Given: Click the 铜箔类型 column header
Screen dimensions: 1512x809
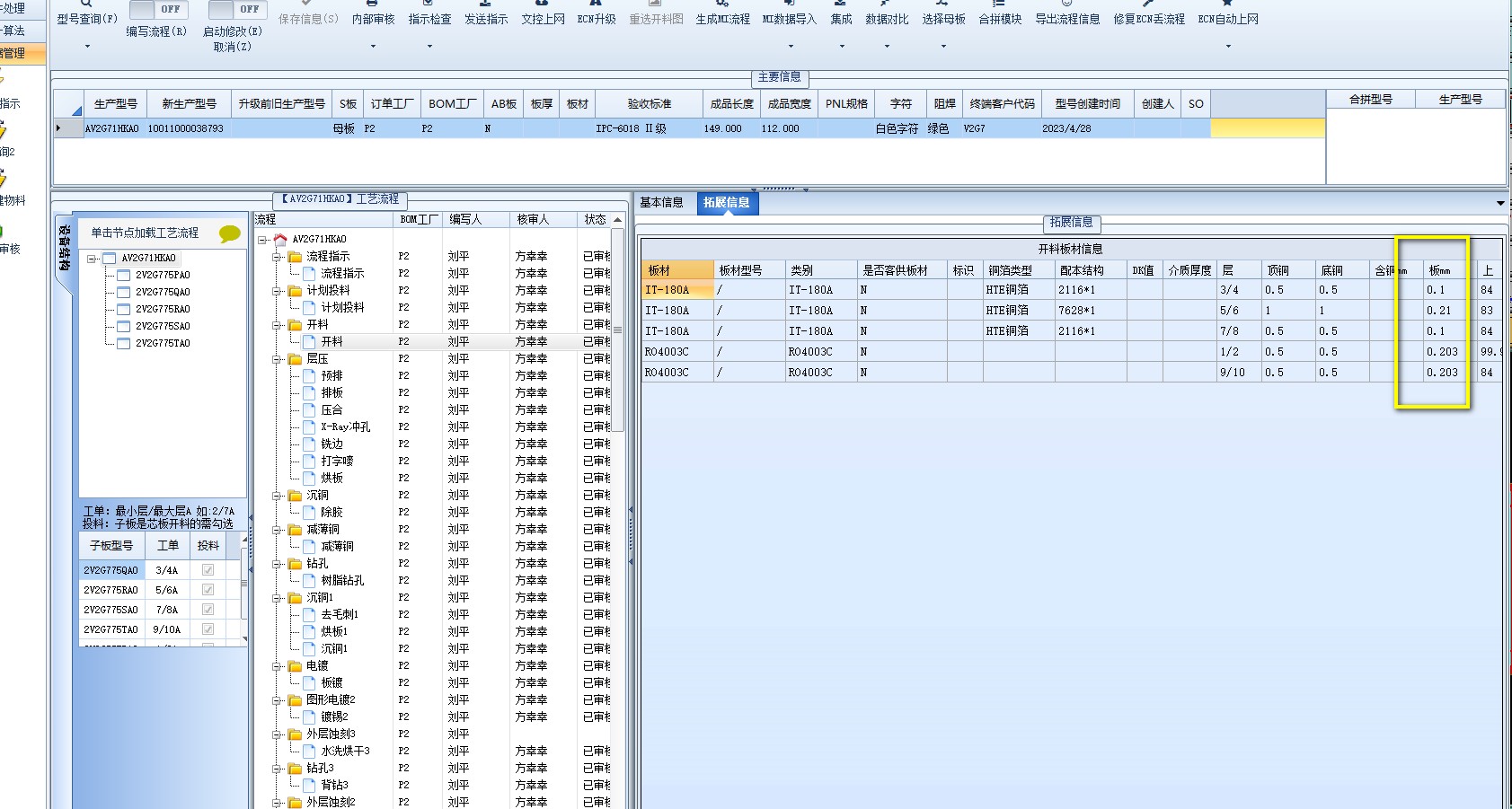Looking at the screenshot, I should 1019,270.
